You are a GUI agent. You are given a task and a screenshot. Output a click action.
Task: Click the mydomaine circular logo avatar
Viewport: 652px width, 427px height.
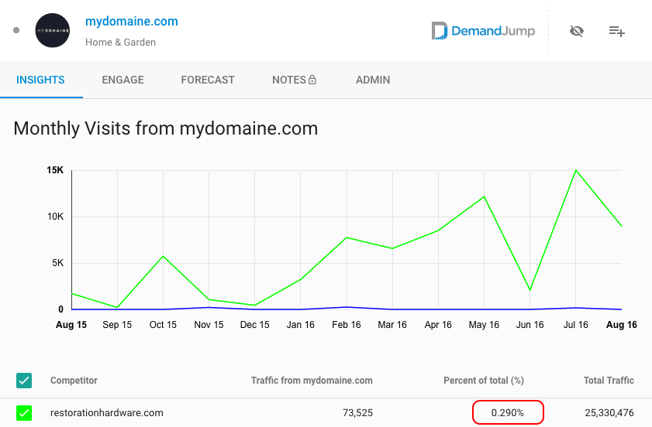point(52,30)
